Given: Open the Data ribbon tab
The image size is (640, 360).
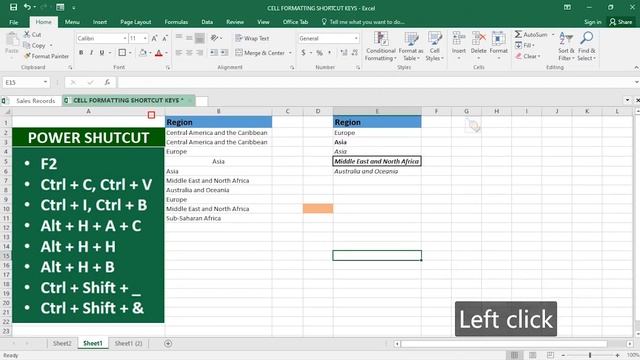Looking at the screenshot, I should point(207,22).
